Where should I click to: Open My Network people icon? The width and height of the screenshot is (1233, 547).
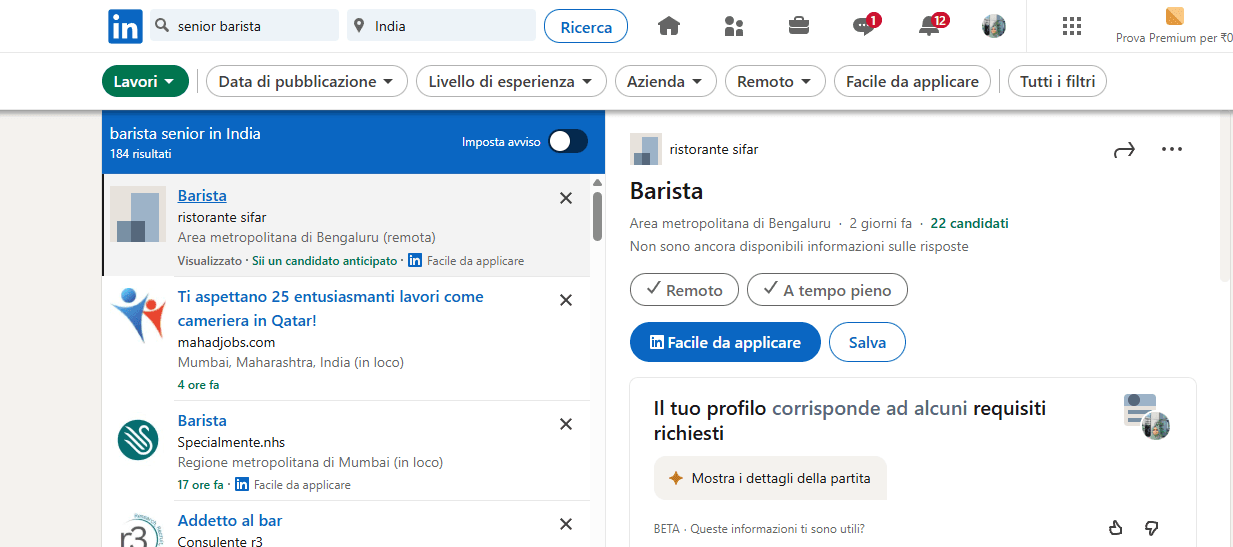(733, 27)
